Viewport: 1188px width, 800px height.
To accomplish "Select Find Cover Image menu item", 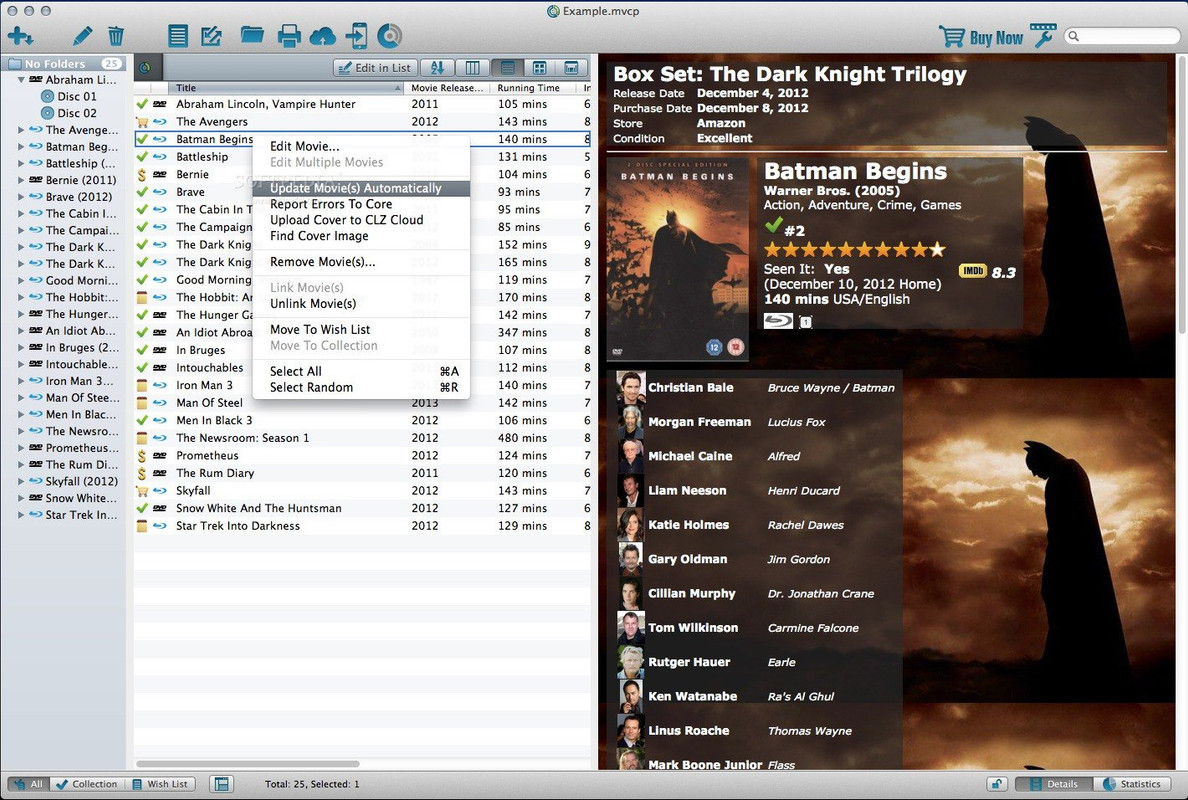I will point(361,236).
